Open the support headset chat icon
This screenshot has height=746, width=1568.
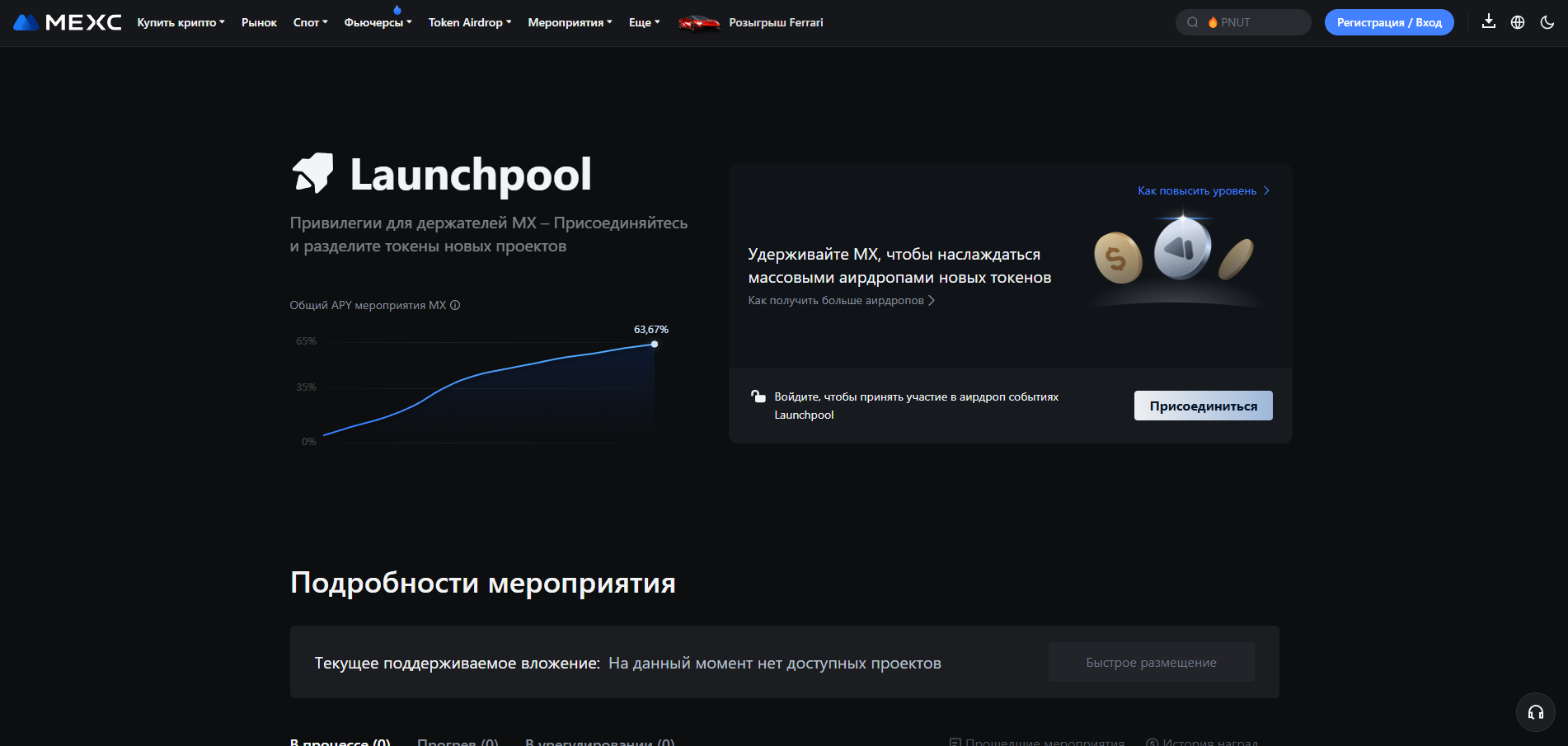point(1536,712)
